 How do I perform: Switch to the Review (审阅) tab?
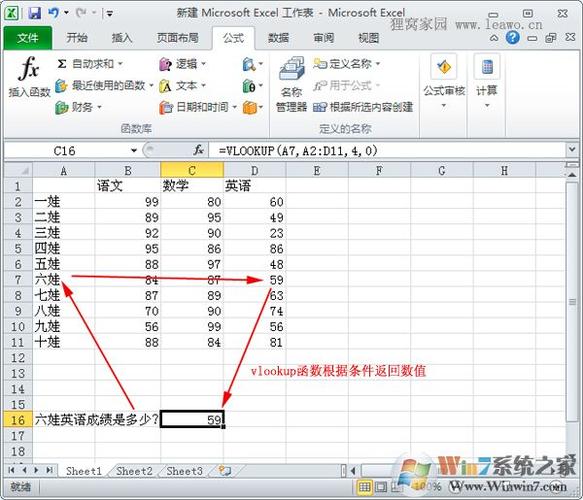click(323, 38)
